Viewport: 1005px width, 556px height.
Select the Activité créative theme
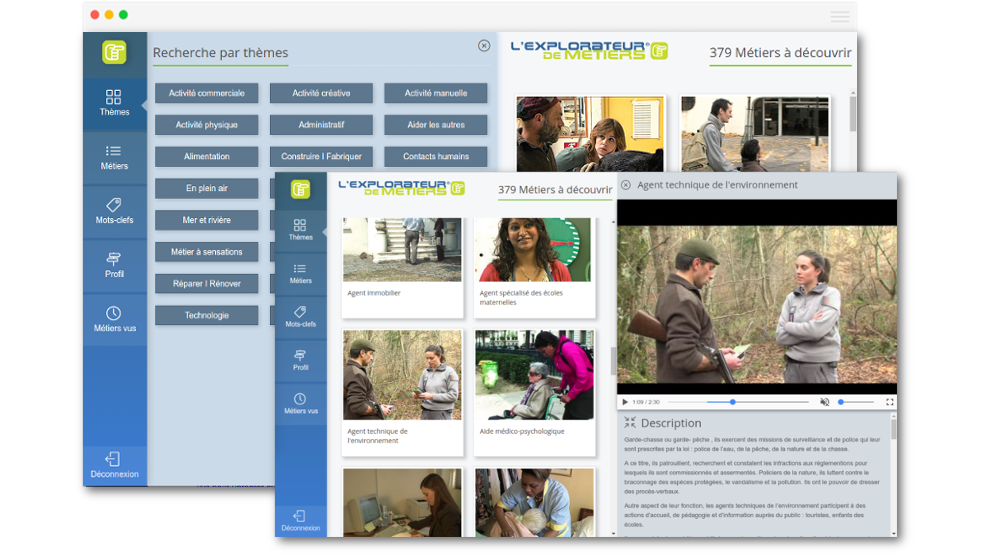(x=321, y=93)
